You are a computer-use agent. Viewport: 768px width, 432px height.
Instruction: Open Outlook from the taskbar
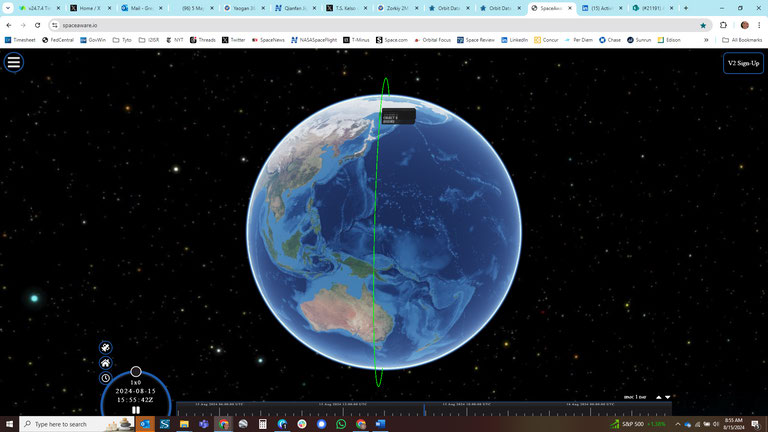(x=145, y=424)
